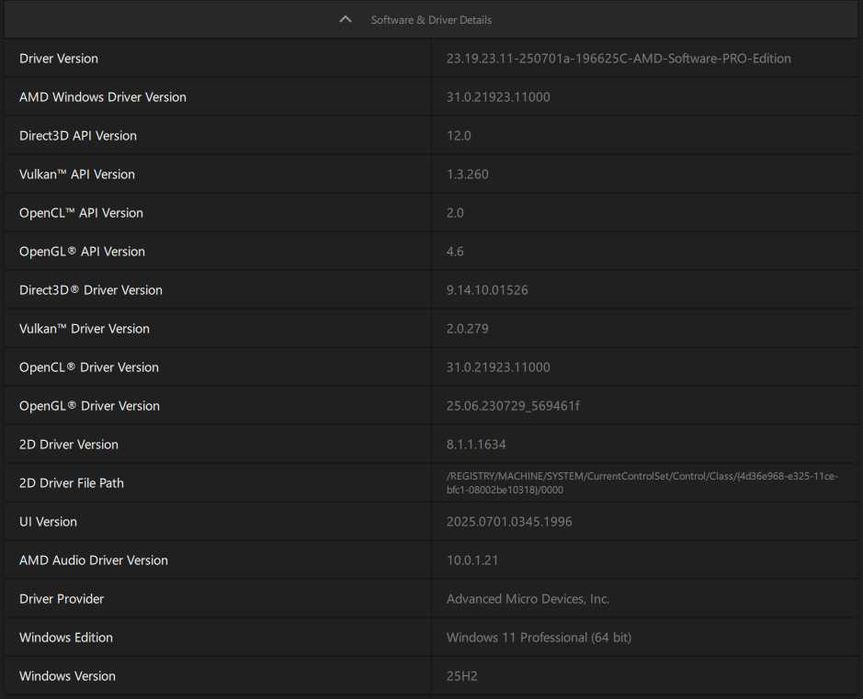Click the audio driver value 10.0.1.21
863x699 pixels.
click(x=472, y=560)
